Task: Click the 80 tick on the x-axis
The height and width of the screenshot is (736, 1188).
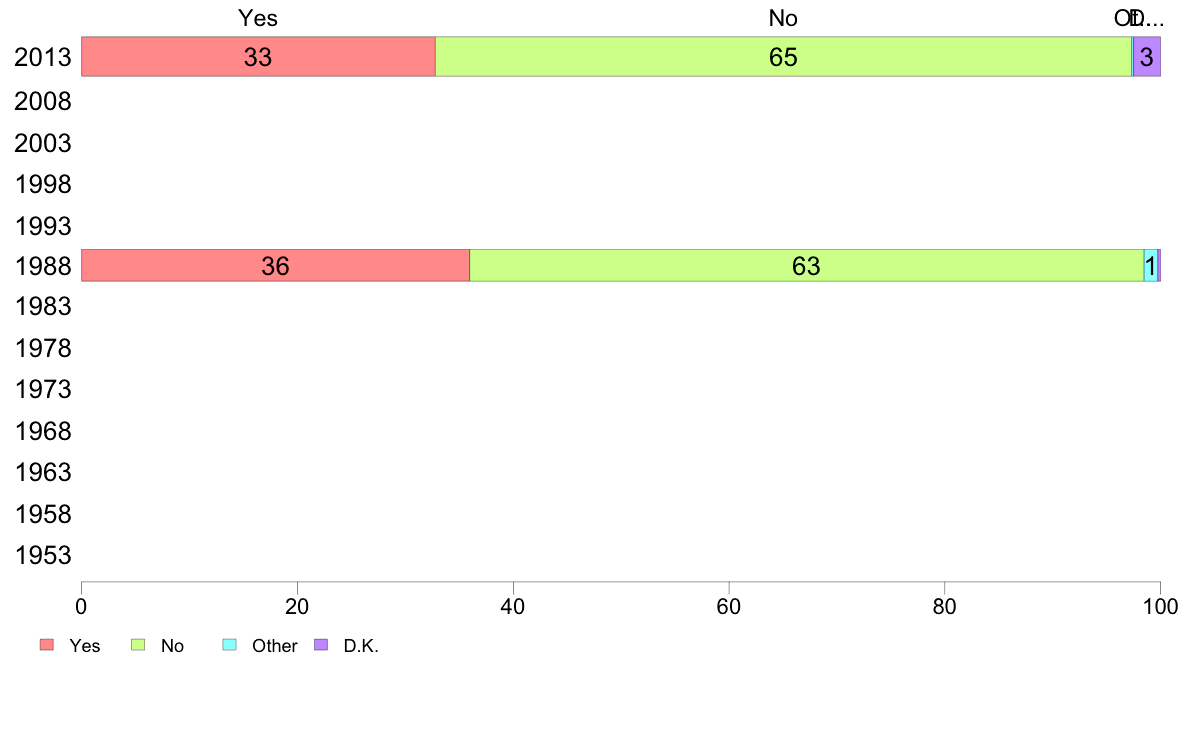Action: 945,606
